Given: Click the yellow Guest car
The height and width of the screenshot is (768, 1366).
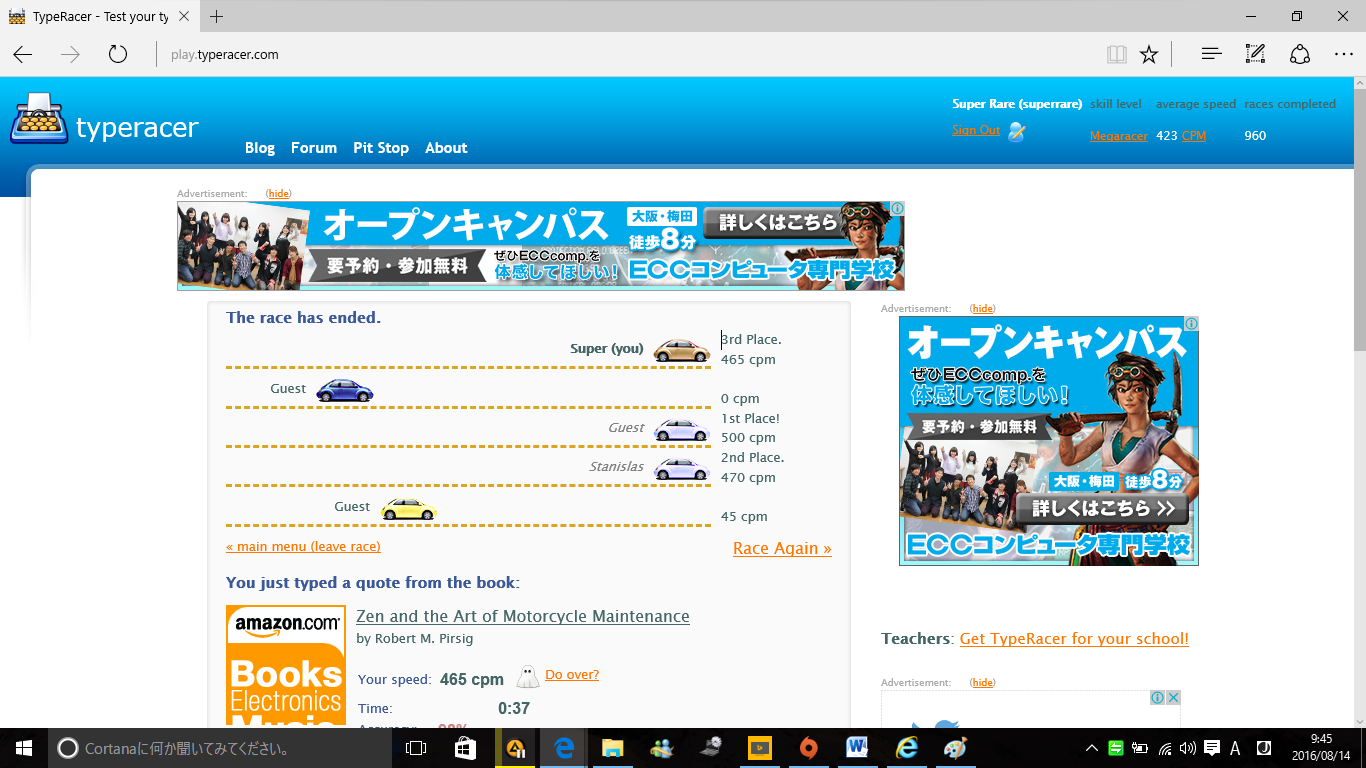Looking at the screenshot, I should click(409, 508).
